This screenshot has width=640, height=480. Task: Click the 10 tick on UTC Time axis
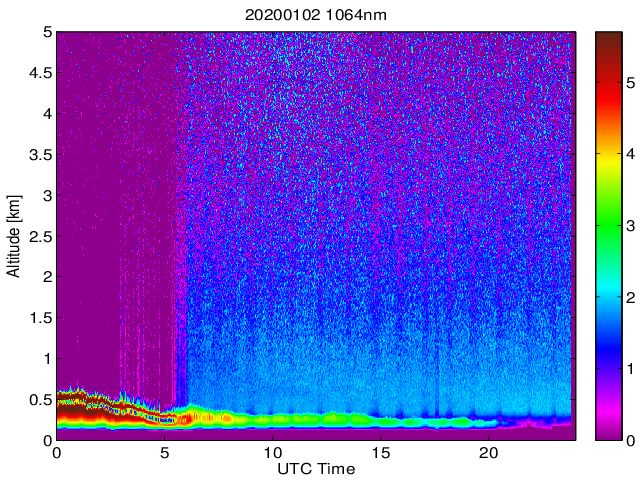click(272, 452)
